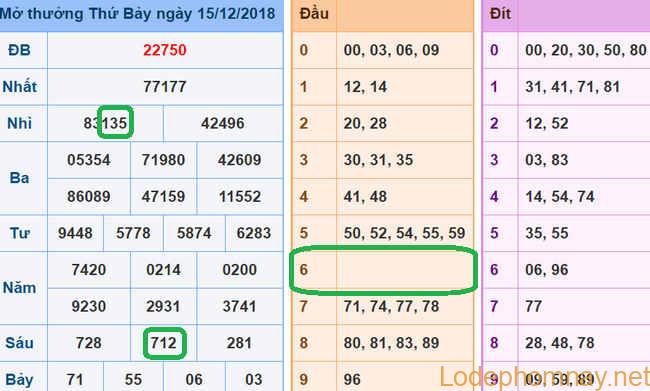650x391 pixels.
Task: Click third prize number 42609
Action: click(240, 160)
